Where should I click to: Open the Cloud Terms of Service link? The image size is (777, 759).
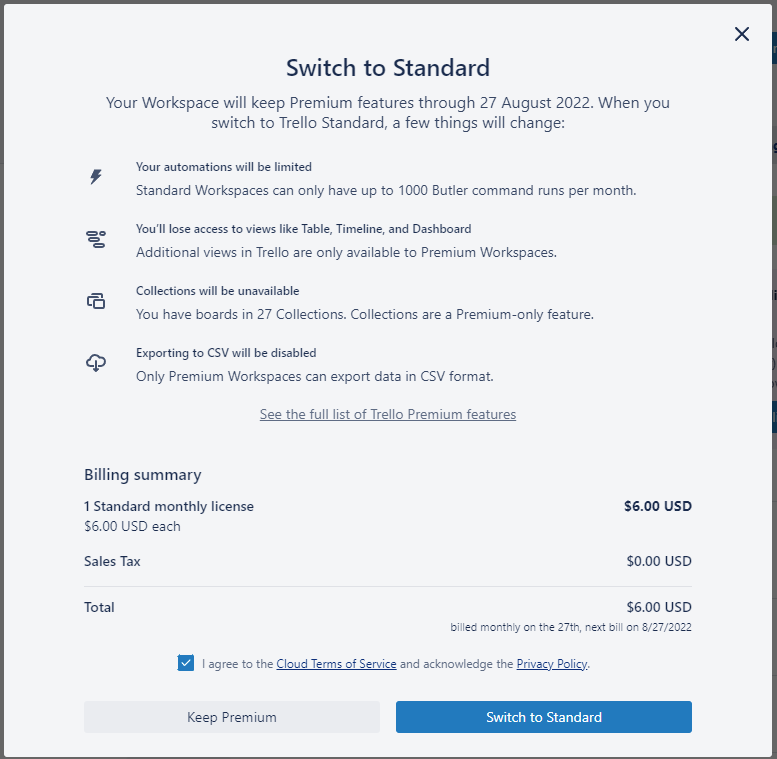[336, 664]
